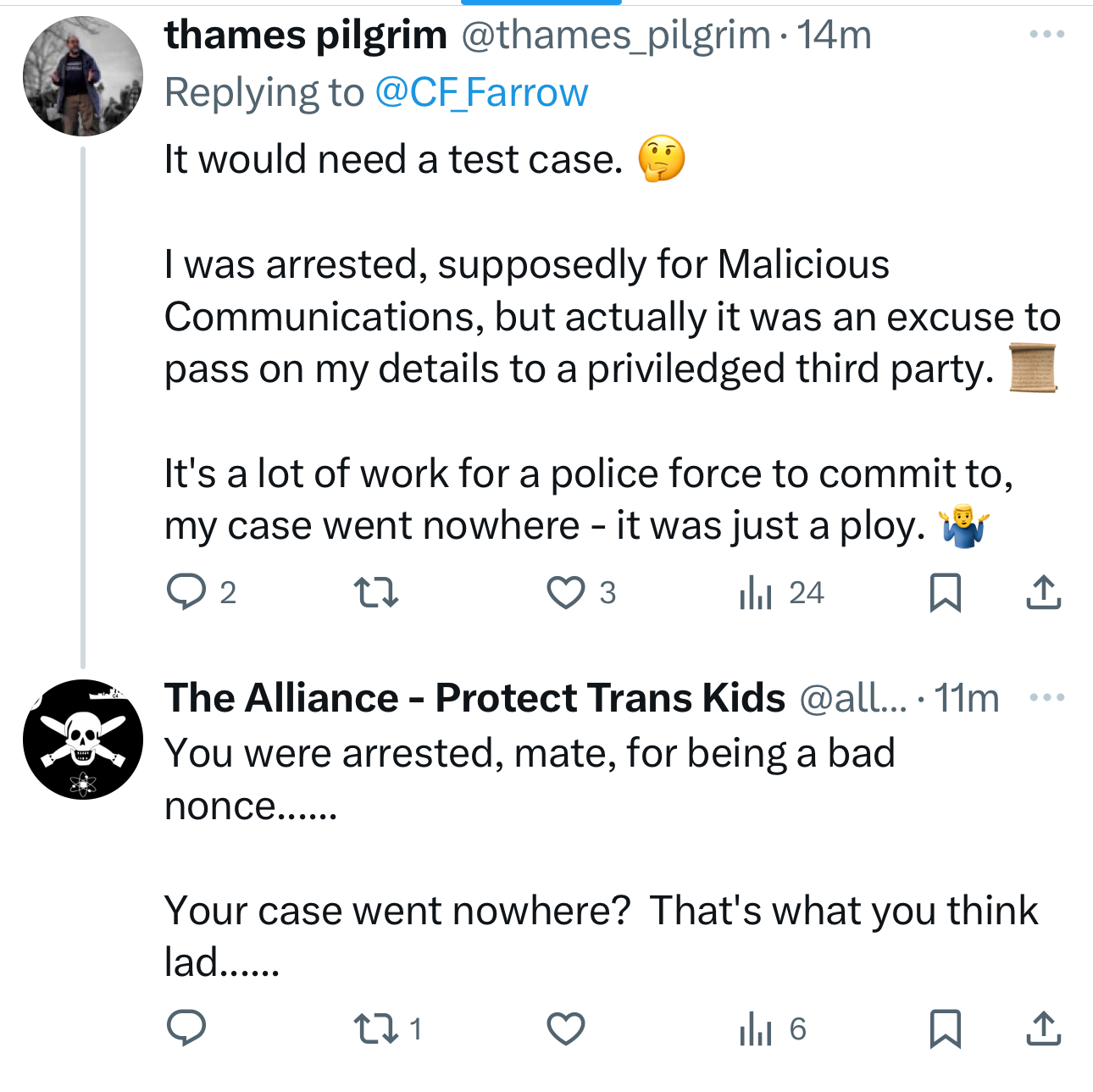Viewport: 1093px width, 1092px height.
Task: Open more options for thames pilgrim's tweet
Action: click(1046, 35)
